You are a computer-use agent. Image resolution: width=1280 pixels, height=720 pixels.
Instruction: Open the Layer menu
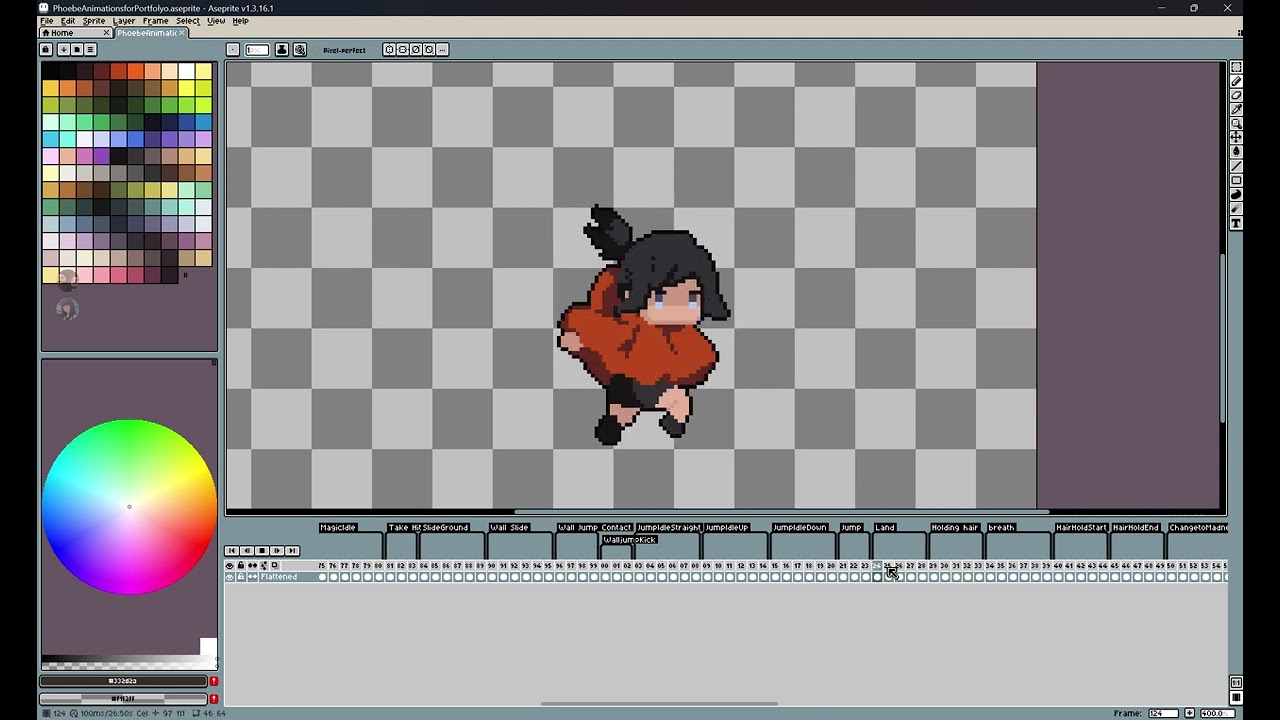point(124,21)
